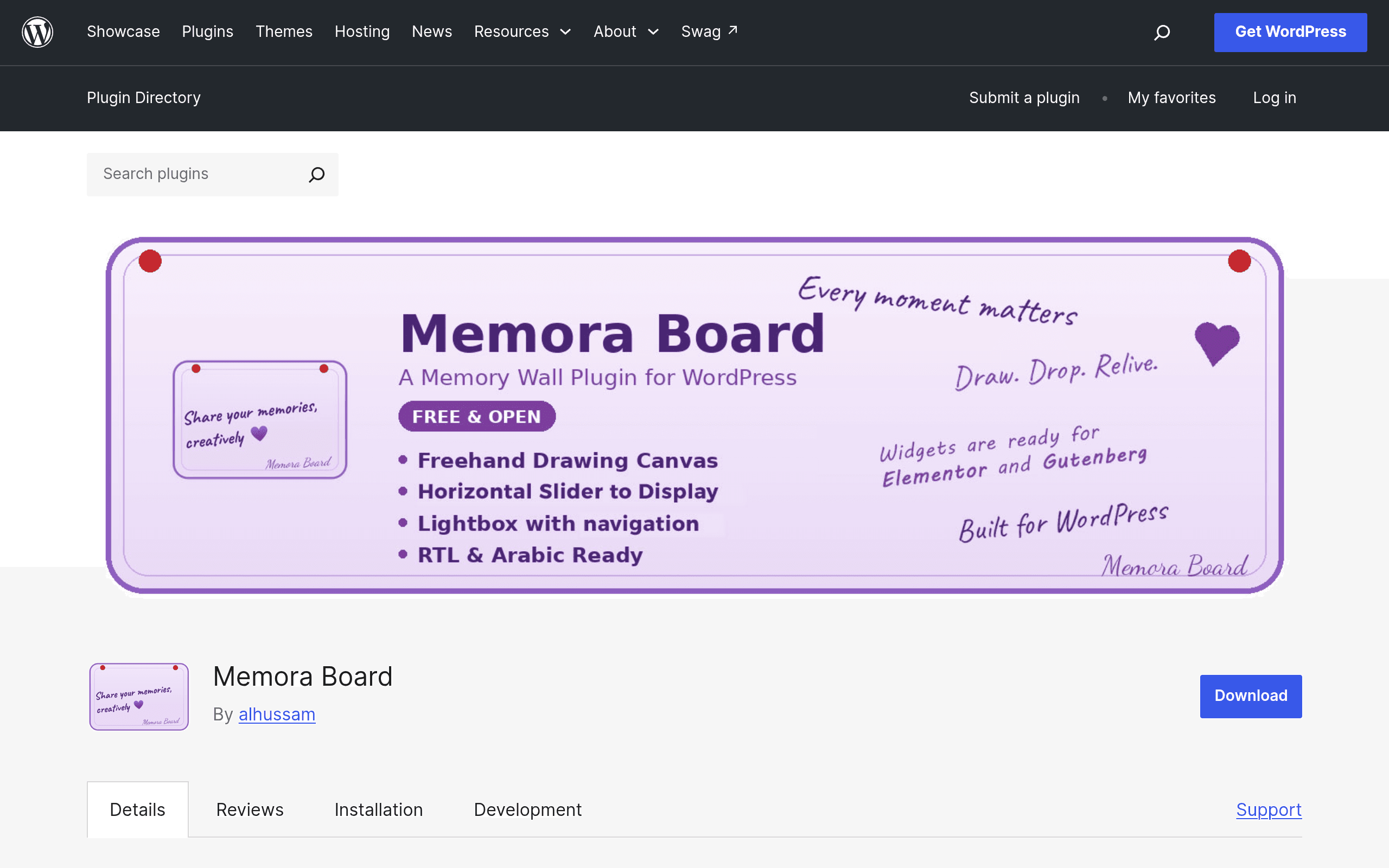The width and height of the screenshot is (1389, 868).
Task: Visit the Swag external store link
Action: click(x=710, y=31)
